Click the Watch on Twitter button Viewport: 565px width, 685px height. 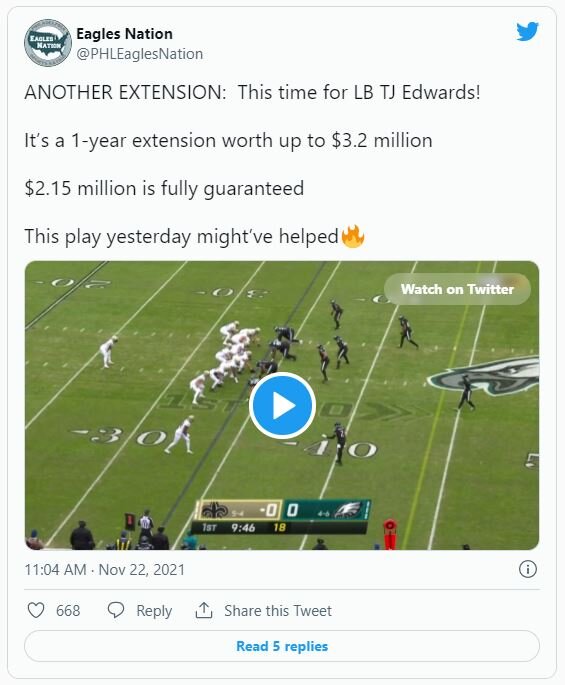click(x=457, y=289)
